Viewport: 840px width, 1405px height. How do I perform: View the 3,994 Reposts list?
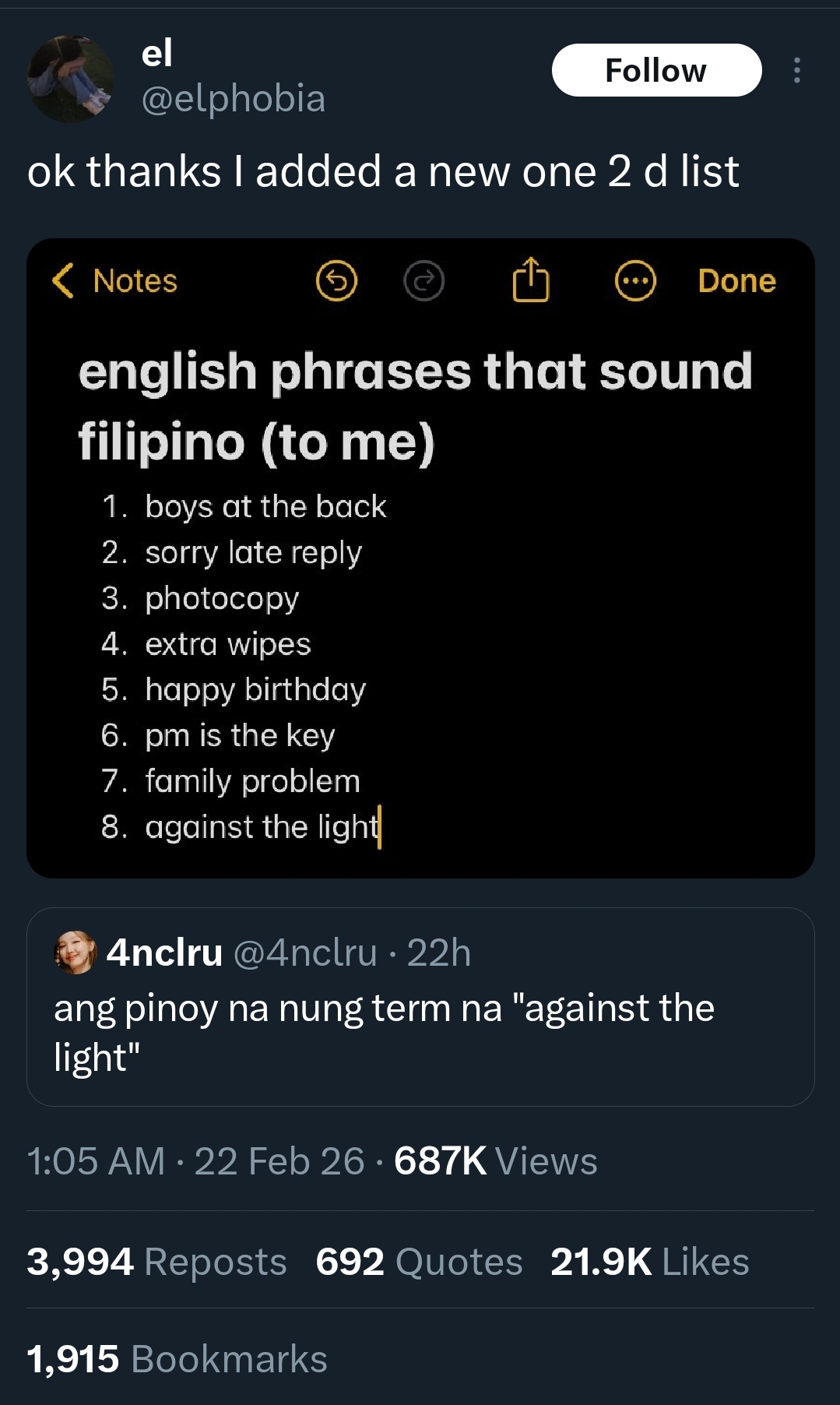coord(156,1261)
